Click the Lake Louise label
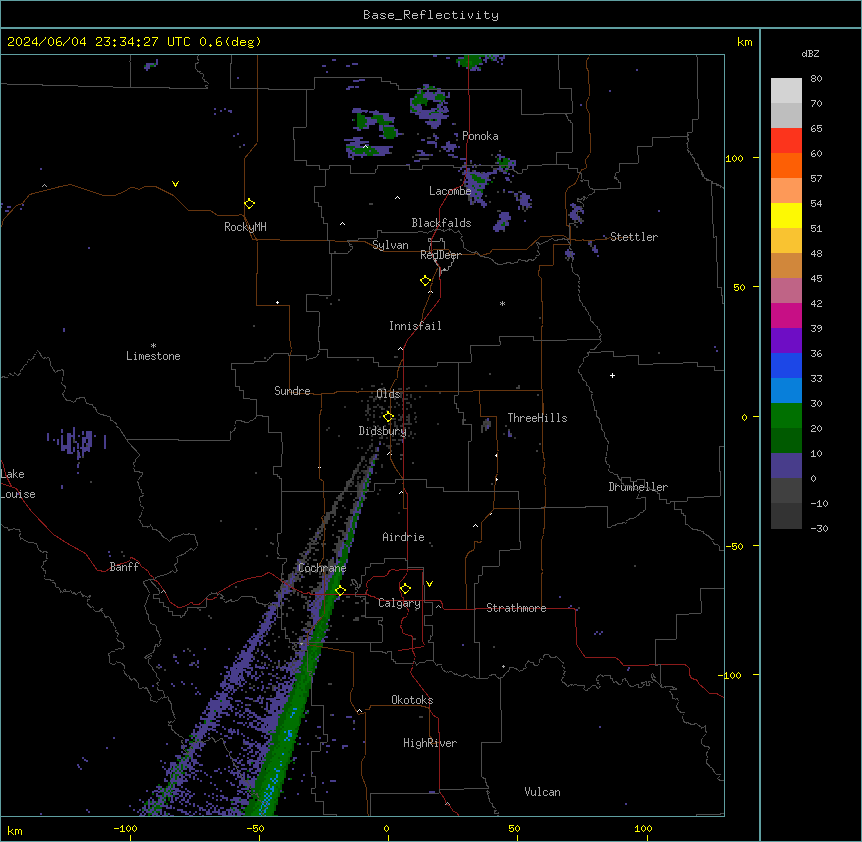Viewport: 862px width, 842px height. click(x=18, y=484)
